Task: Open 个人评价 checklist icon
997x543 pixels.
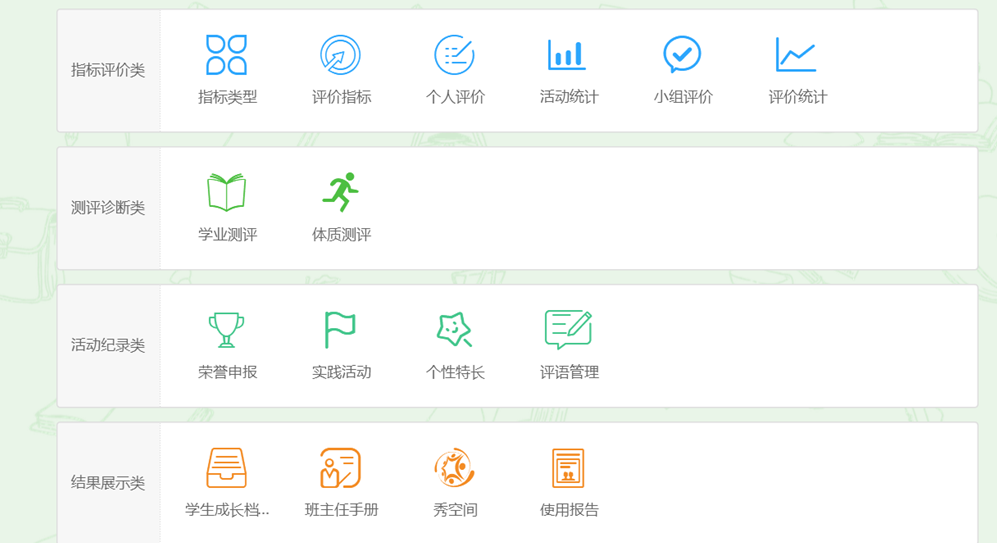Action: (x=454, y=55)
